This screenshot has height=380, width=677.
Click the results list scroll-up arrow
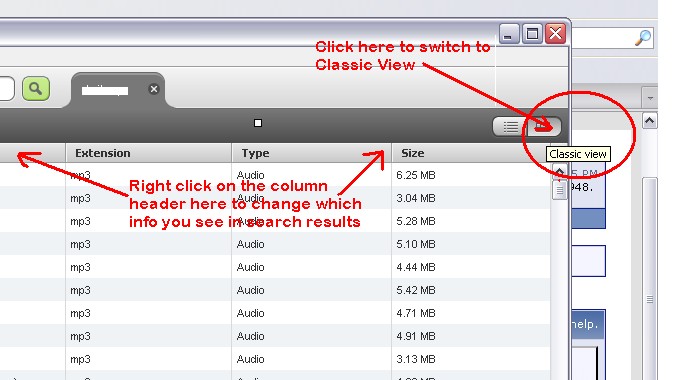pyautogui.click(x=560, y=172)
